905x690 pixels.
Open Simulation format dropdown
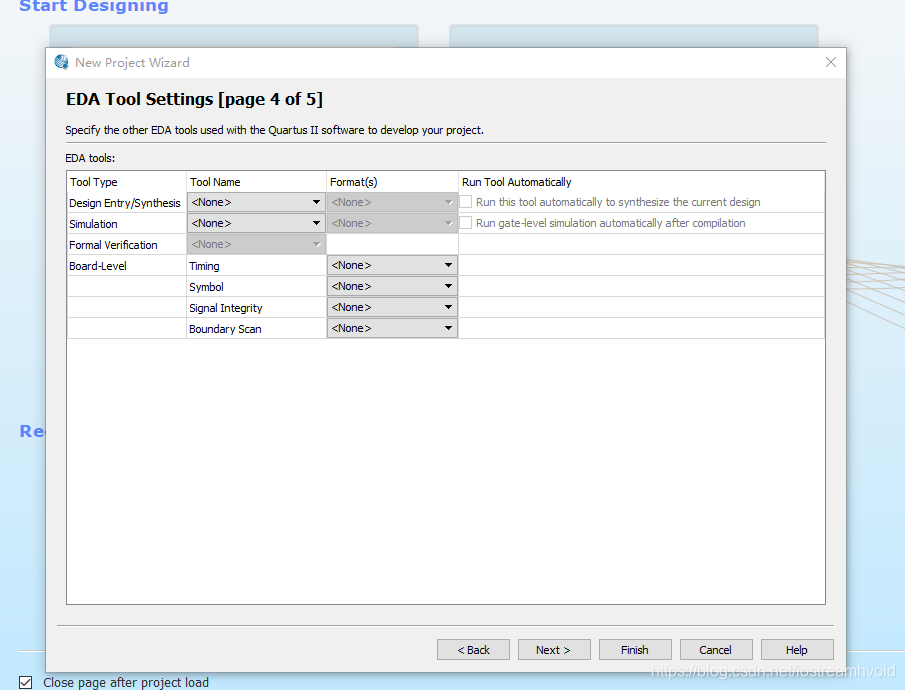tap(392, 223)
